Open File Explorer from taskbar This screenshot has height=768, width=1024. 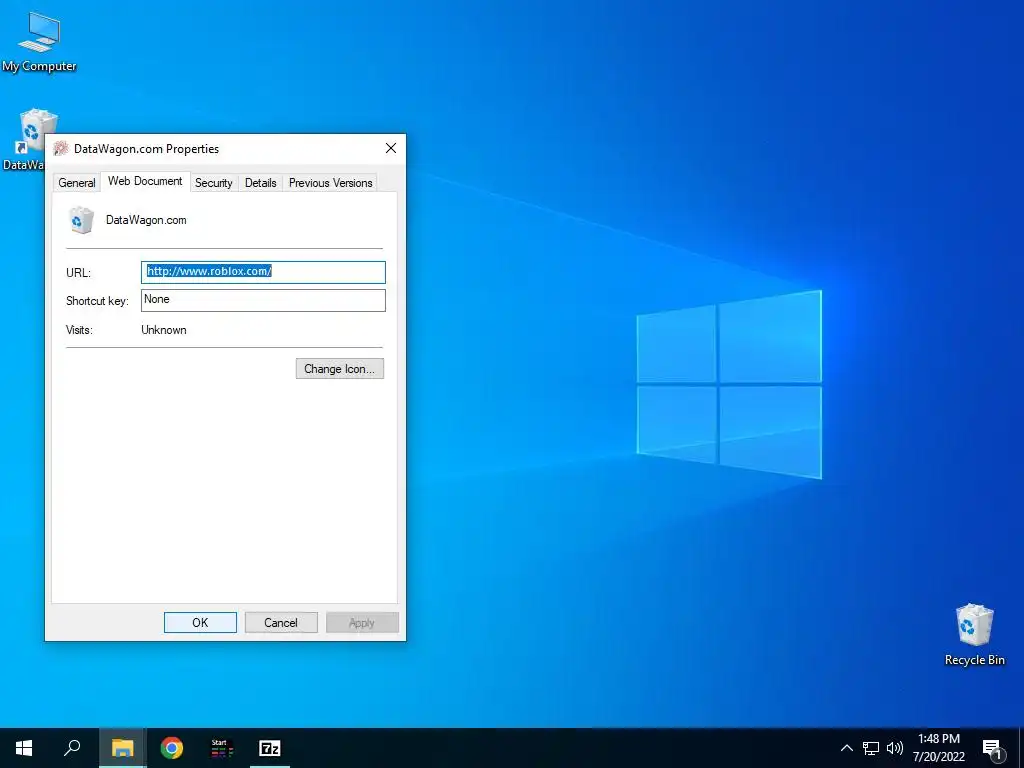click(122, 748)
